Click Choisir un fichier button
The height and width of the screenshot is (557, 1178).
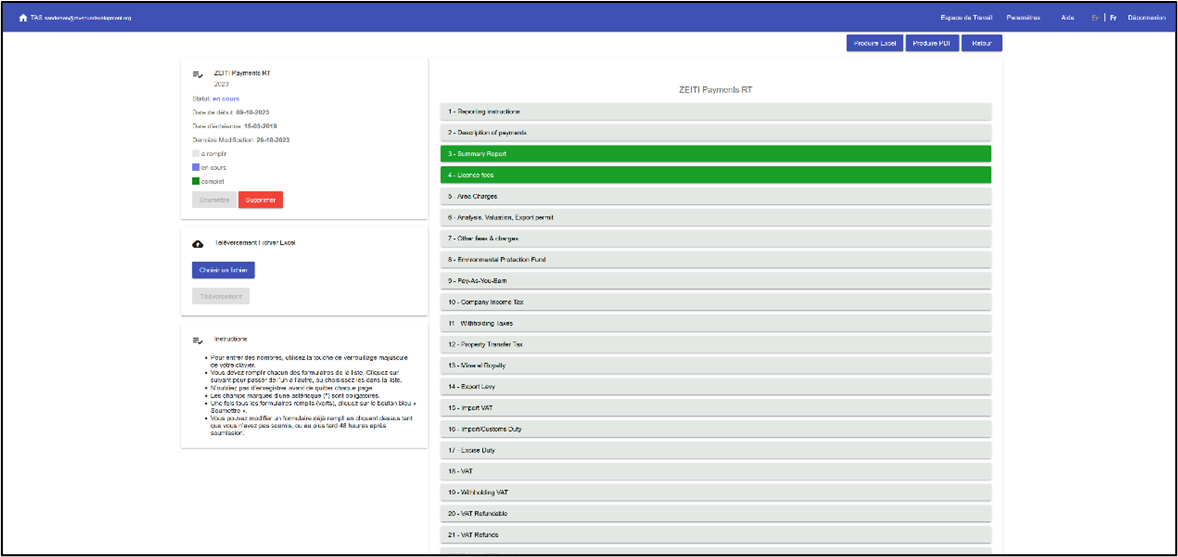point(223,270)
